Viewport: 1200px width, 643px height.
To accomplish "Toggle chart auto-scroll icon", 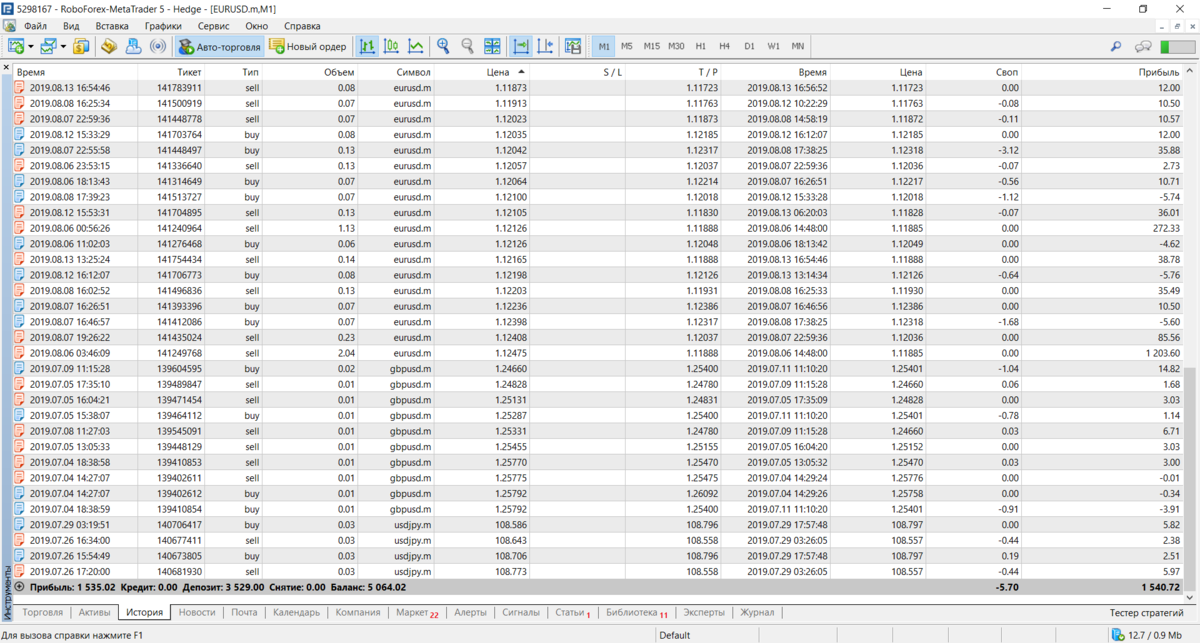I will pyautogui.click(x=521, y=46).
